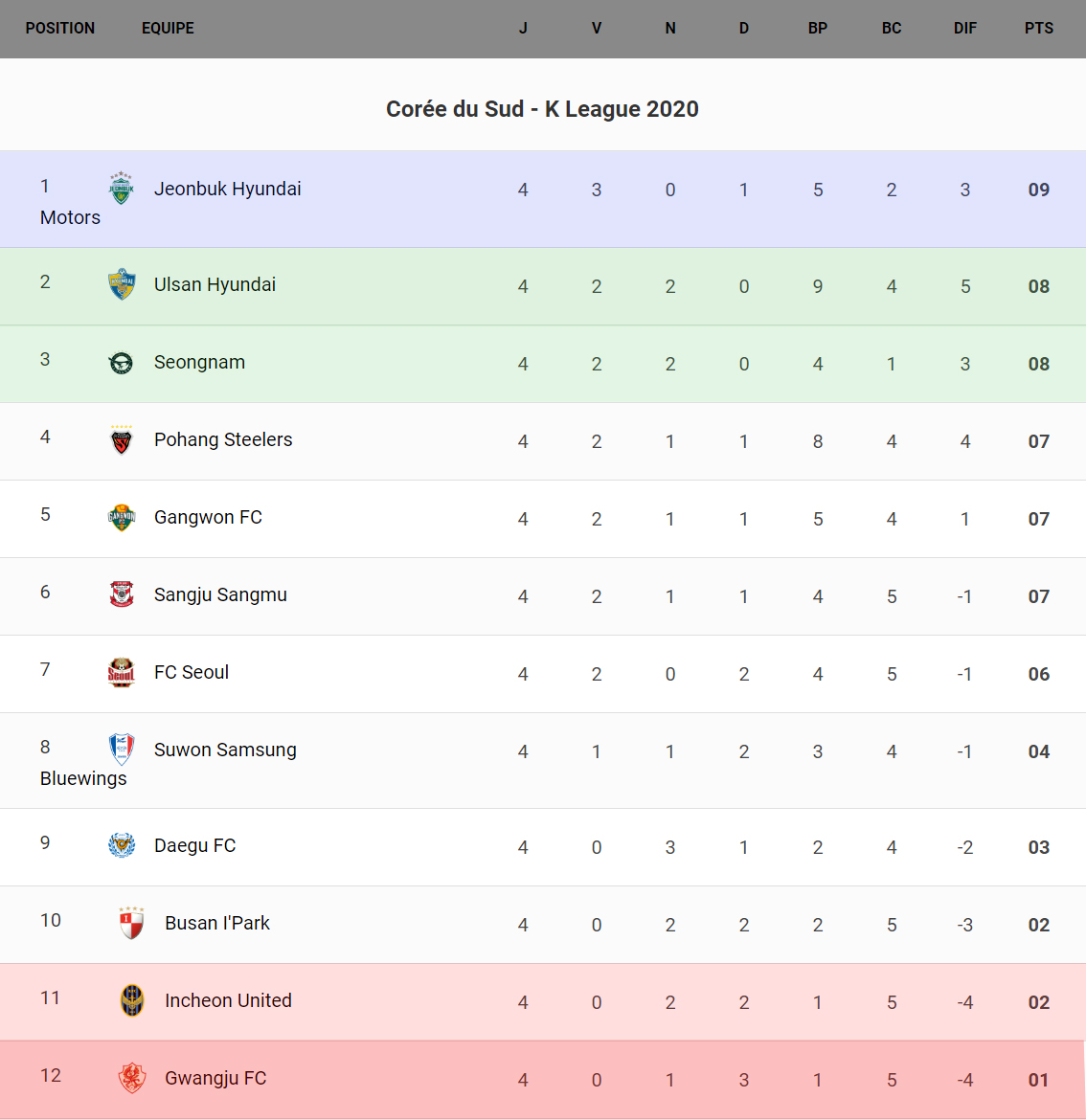
Task: Click the EQUIPE column header
Action: click(168, 29)
